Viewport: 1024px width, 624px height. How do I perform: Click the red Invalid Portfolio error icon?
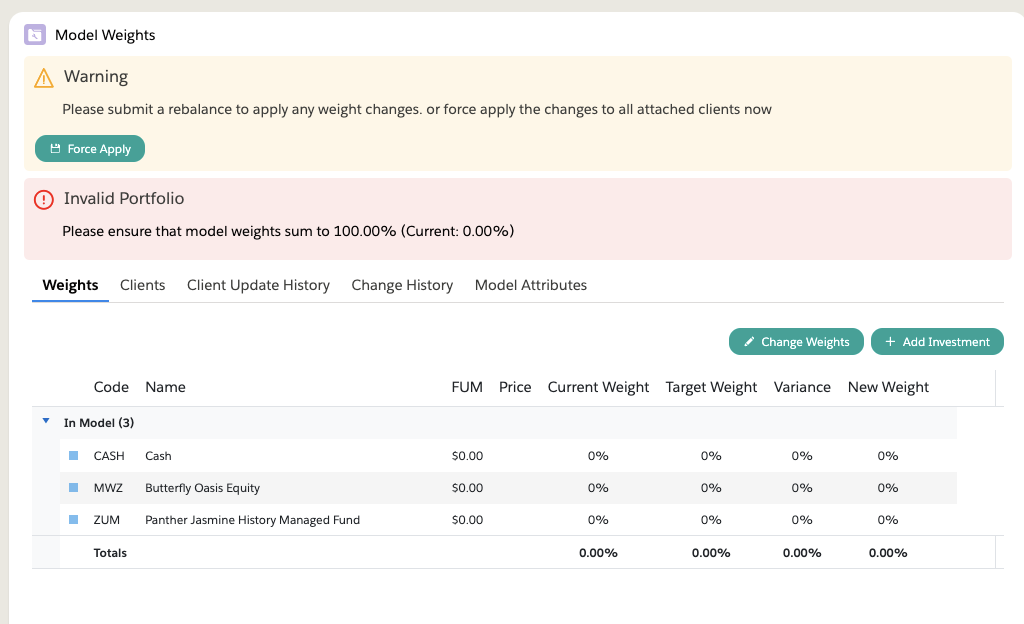(x=43, y=199)
